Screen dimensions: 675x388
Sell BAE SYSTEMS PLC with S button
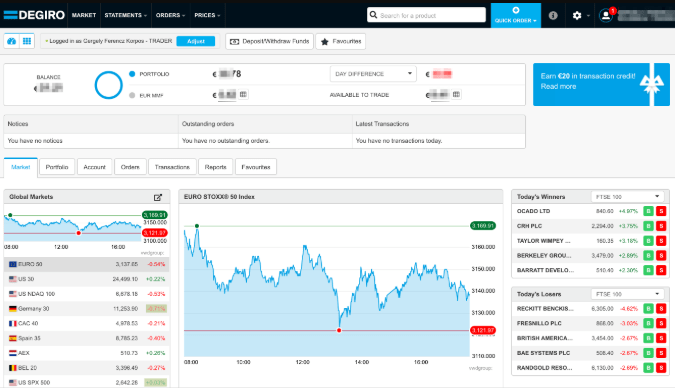point(661,353)
